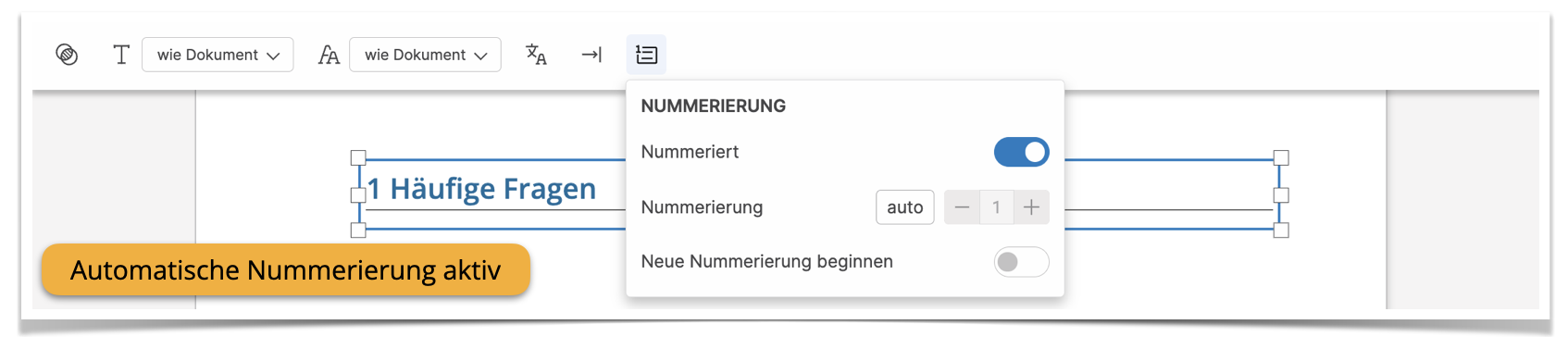The width and height of the screenshot is (1568, 337).
Task: Open the second wie Dokument font dropdown
Action: [425, 55]
